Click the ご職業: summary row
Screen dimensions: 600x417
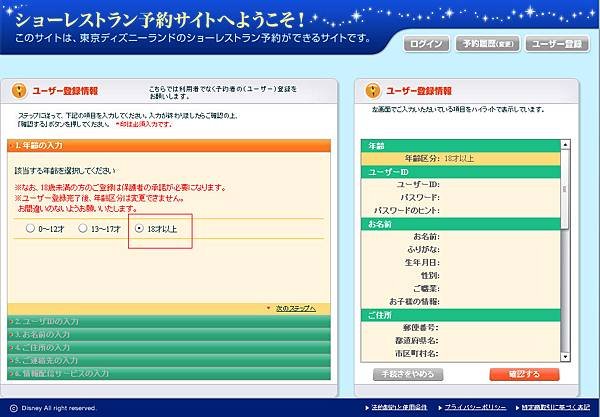[x=461, y=289]
